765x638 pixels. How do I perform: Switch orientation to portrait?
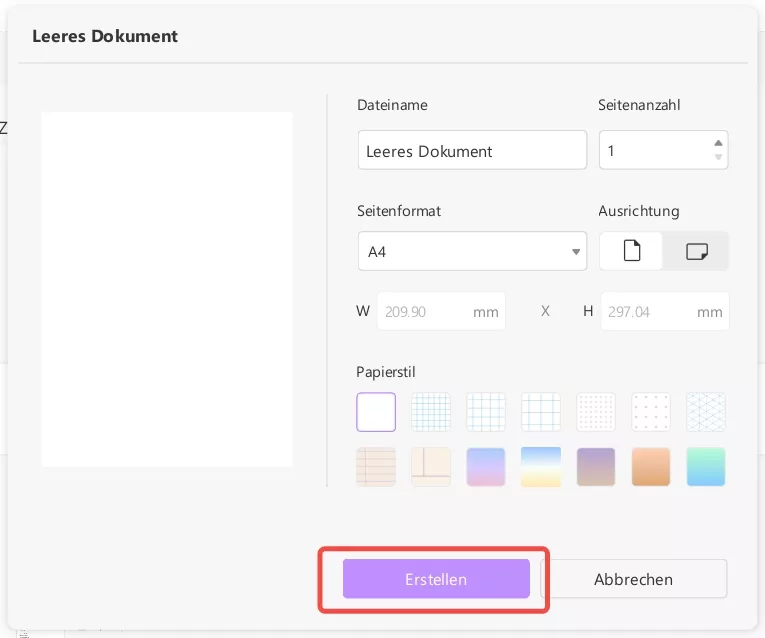click(x=631, y=252)
